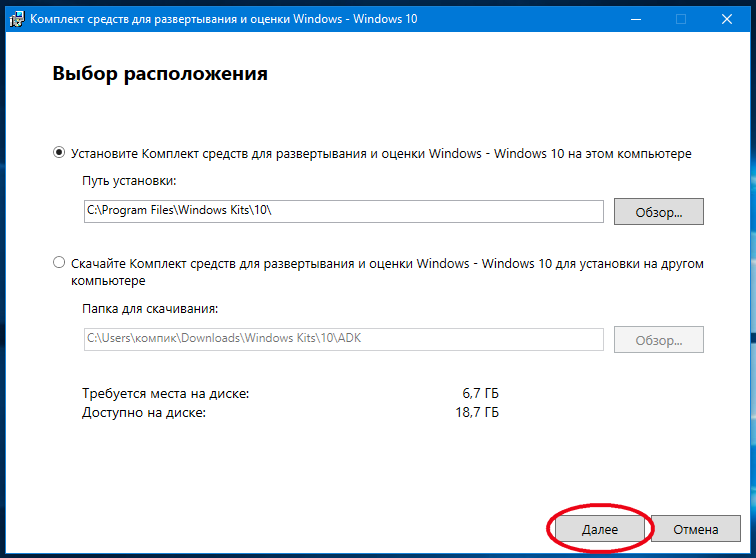Click the 18,7 ГБ available space value
756x558 pixels.
[477, 412]
